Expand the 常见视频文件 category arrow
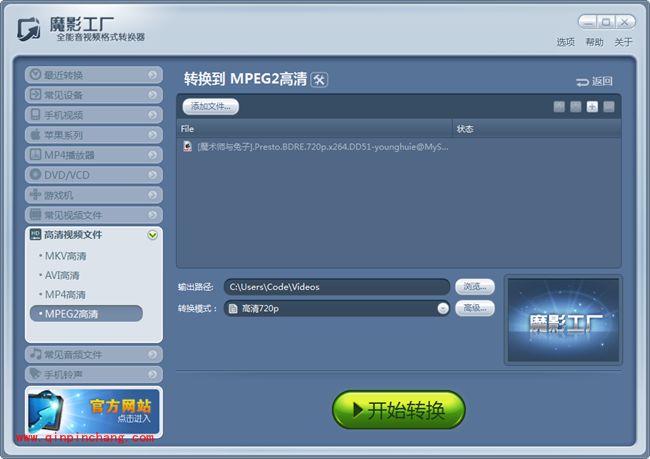The image size is (650, 459). (153, 214)
